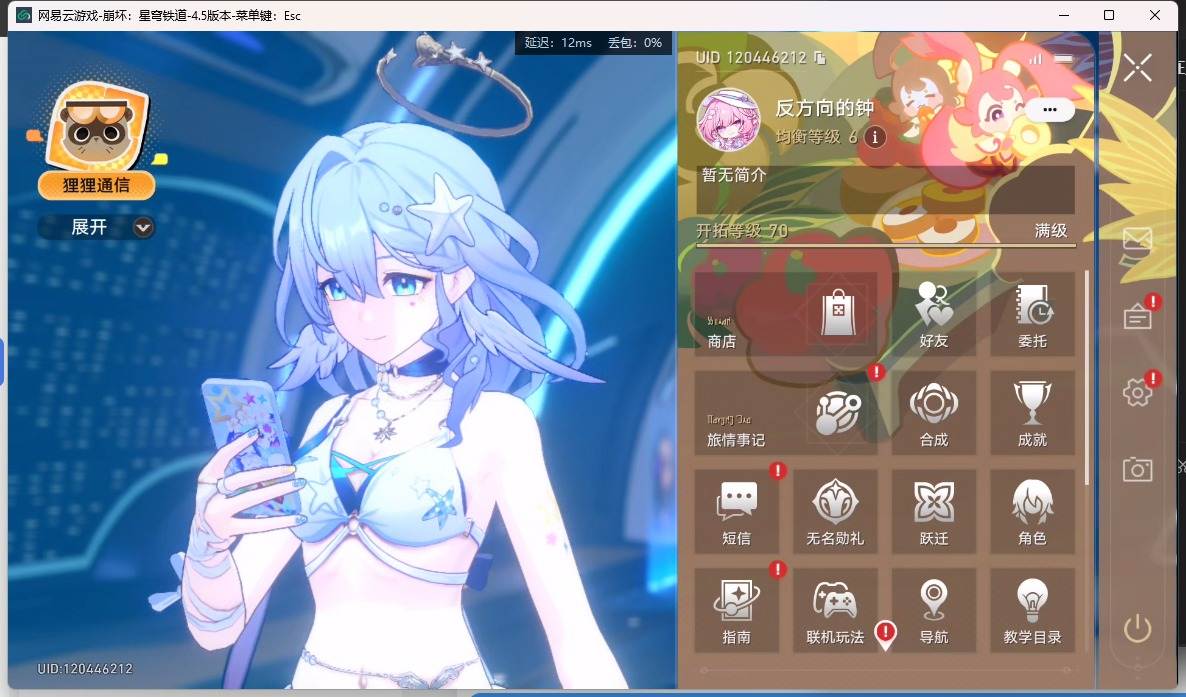Image resolution: width=1186 pixels, height=697 pixels.
Task: Click the 满级 max level label
Action: tap(1051, 230)
